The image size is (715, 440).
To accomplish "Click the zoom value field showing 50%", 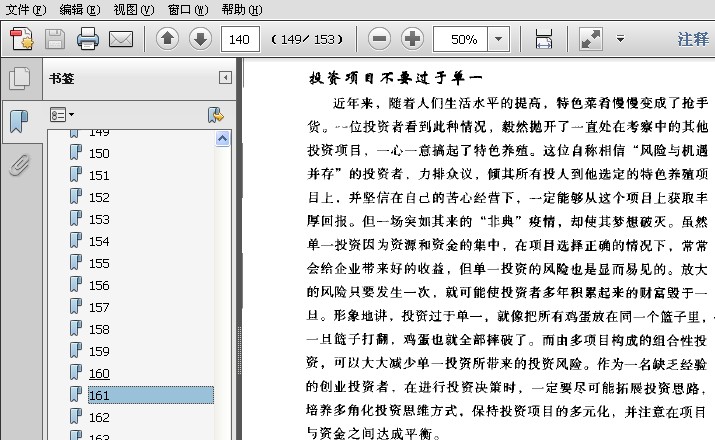I will [x=461, y=39].
